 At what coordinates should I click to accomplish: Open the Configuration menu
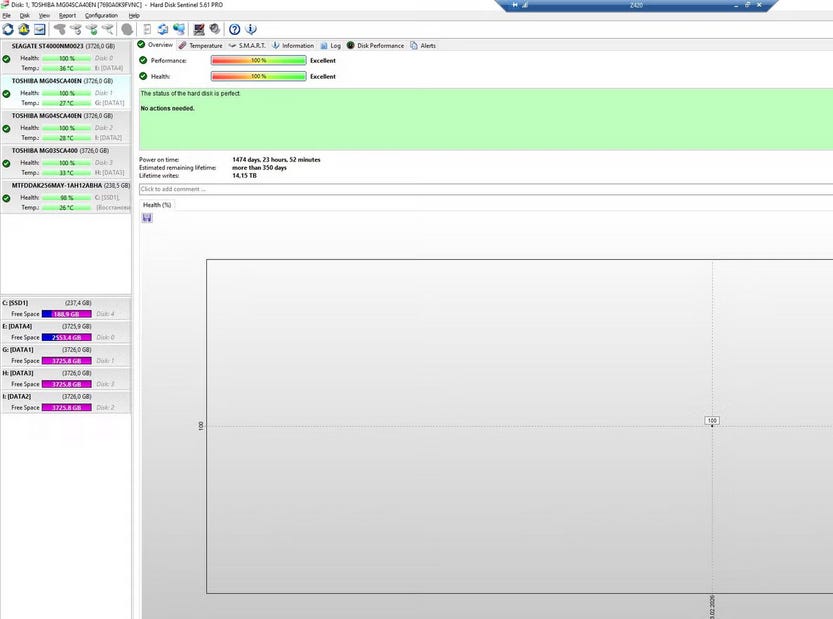coord(101,16)
